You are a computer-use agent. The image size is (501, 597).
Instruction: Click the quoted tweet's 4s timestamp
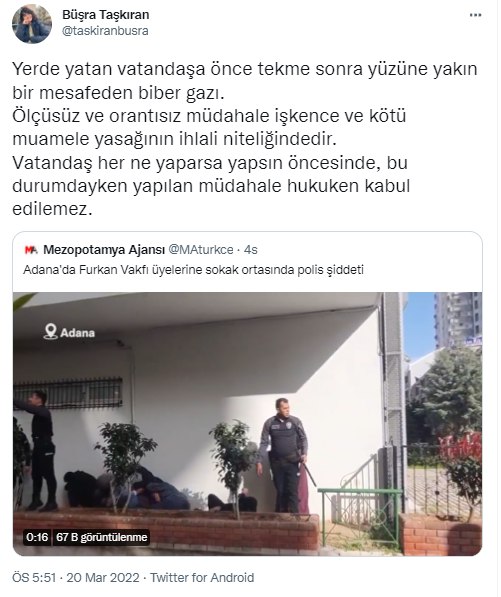point(250,250)
